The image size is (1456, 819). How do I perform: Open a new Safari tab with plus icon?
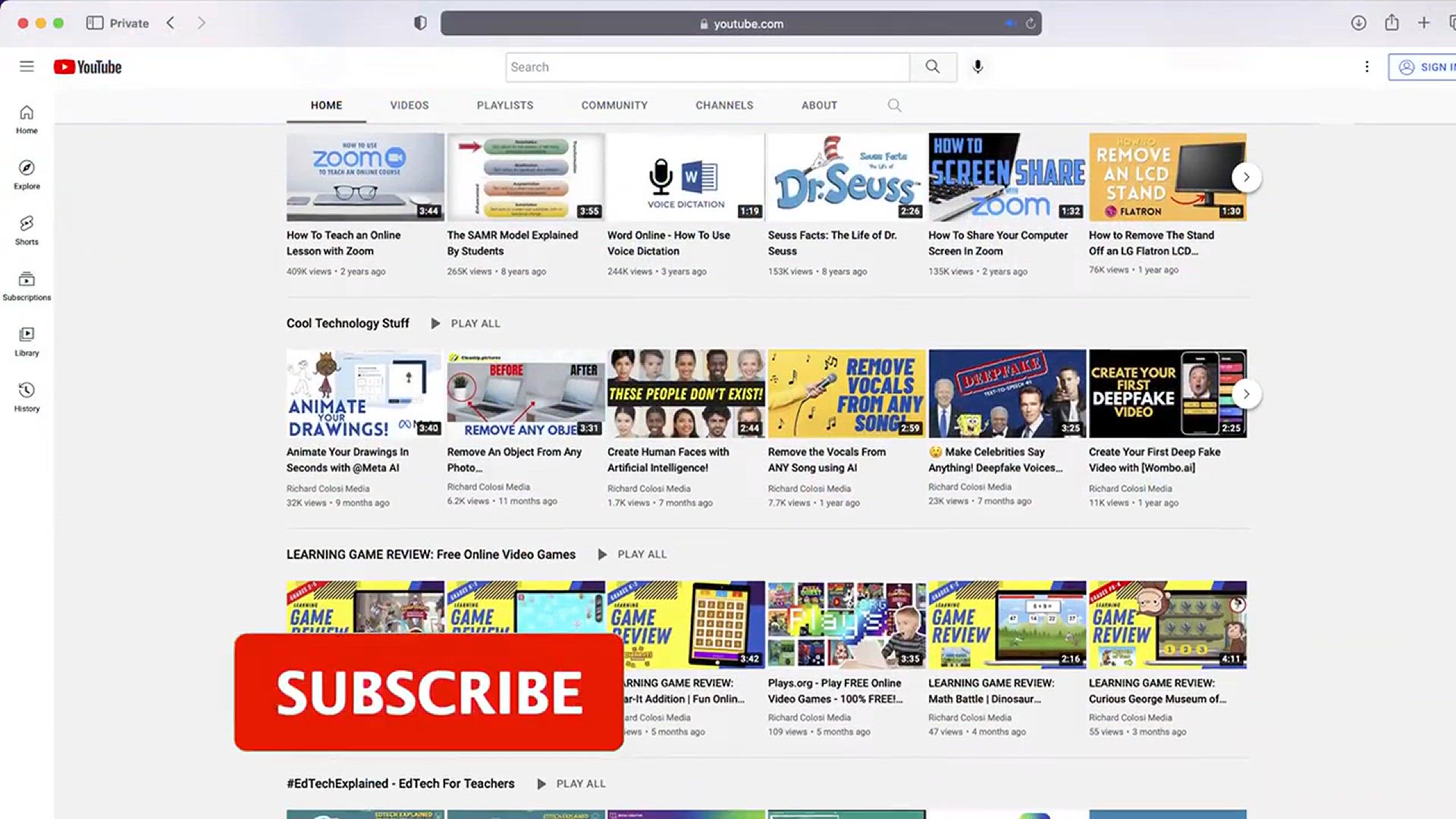1423,24
